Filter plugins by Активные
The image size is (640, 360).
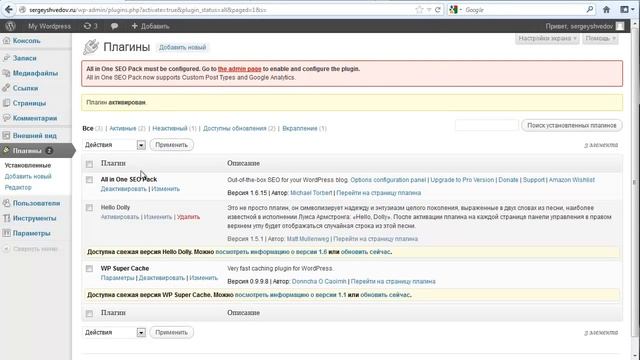coord(122,128)
